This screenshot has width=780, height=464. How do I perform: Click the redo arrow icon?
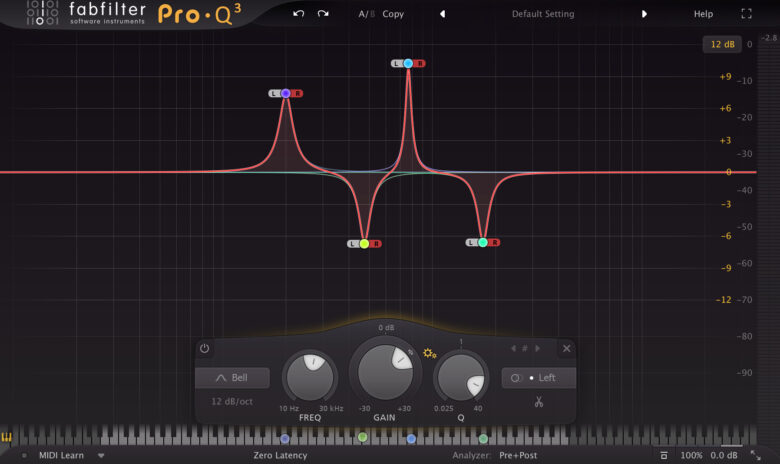tap(323, 14)
